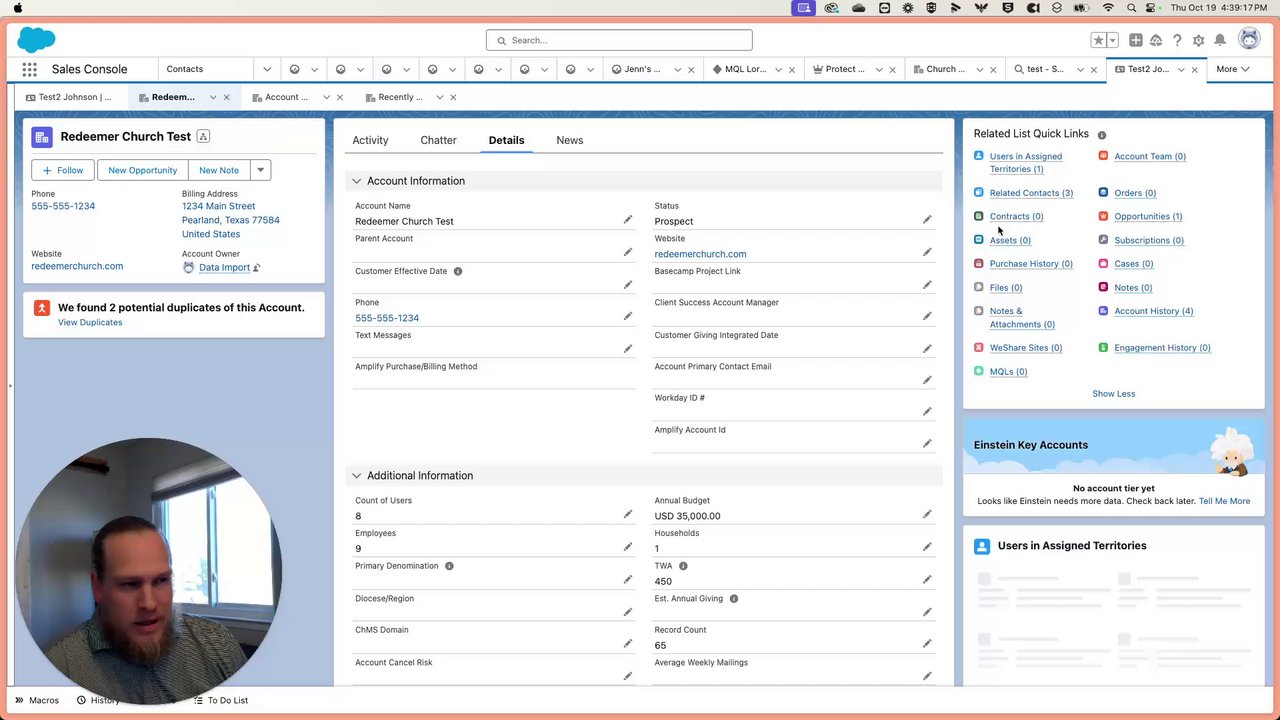This screenshot has width=1280, height=720.
Task: Open the Test2 Jo tab actions chevron
Action: (x=1181, y=69)
